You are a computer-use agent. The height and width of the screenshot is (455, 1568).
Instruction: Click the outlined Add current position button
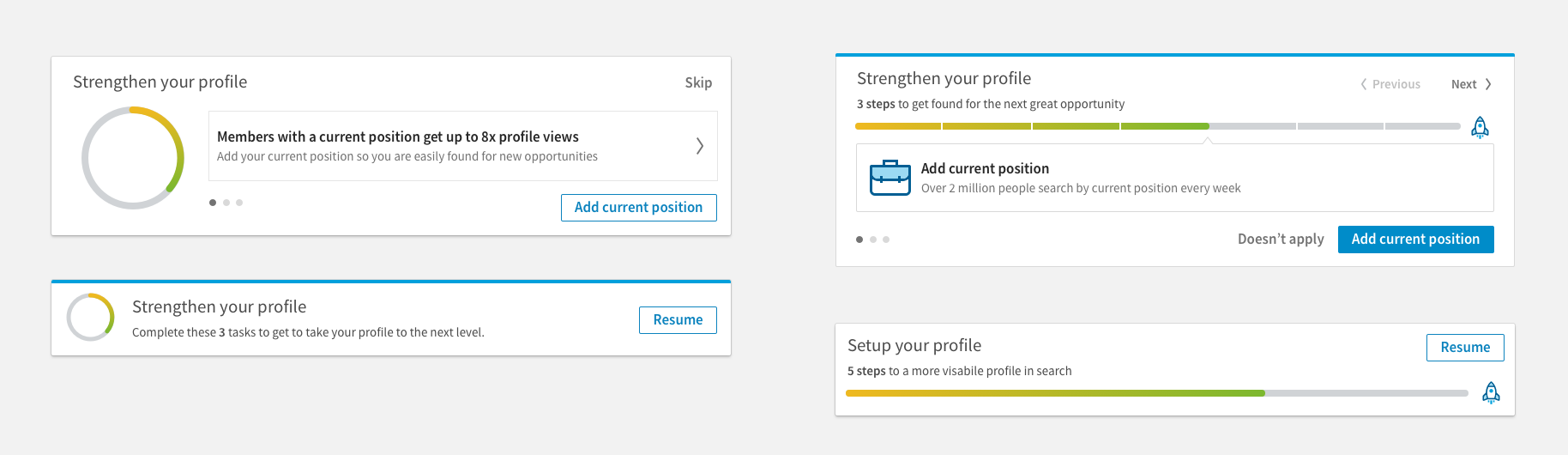639,208
